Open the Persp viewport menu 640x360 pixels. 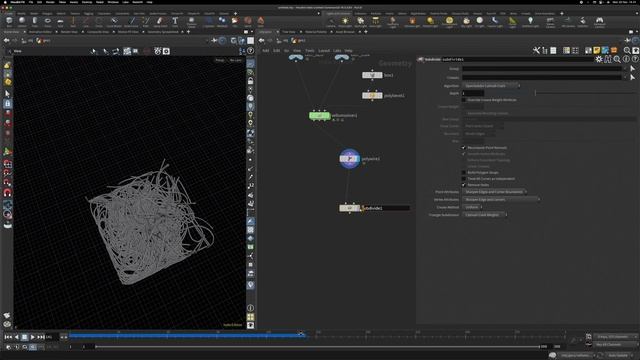220,60
